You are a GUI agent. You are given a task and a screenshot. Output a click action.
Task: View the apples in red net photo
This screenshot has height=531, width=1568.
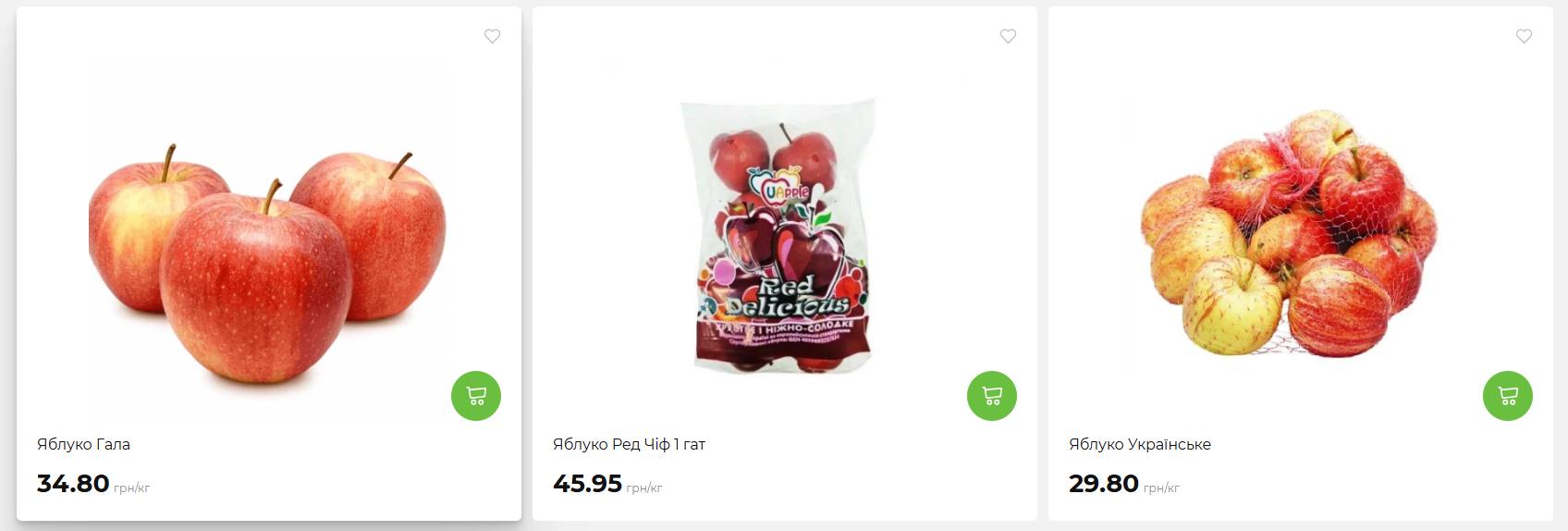point(1288,233)
